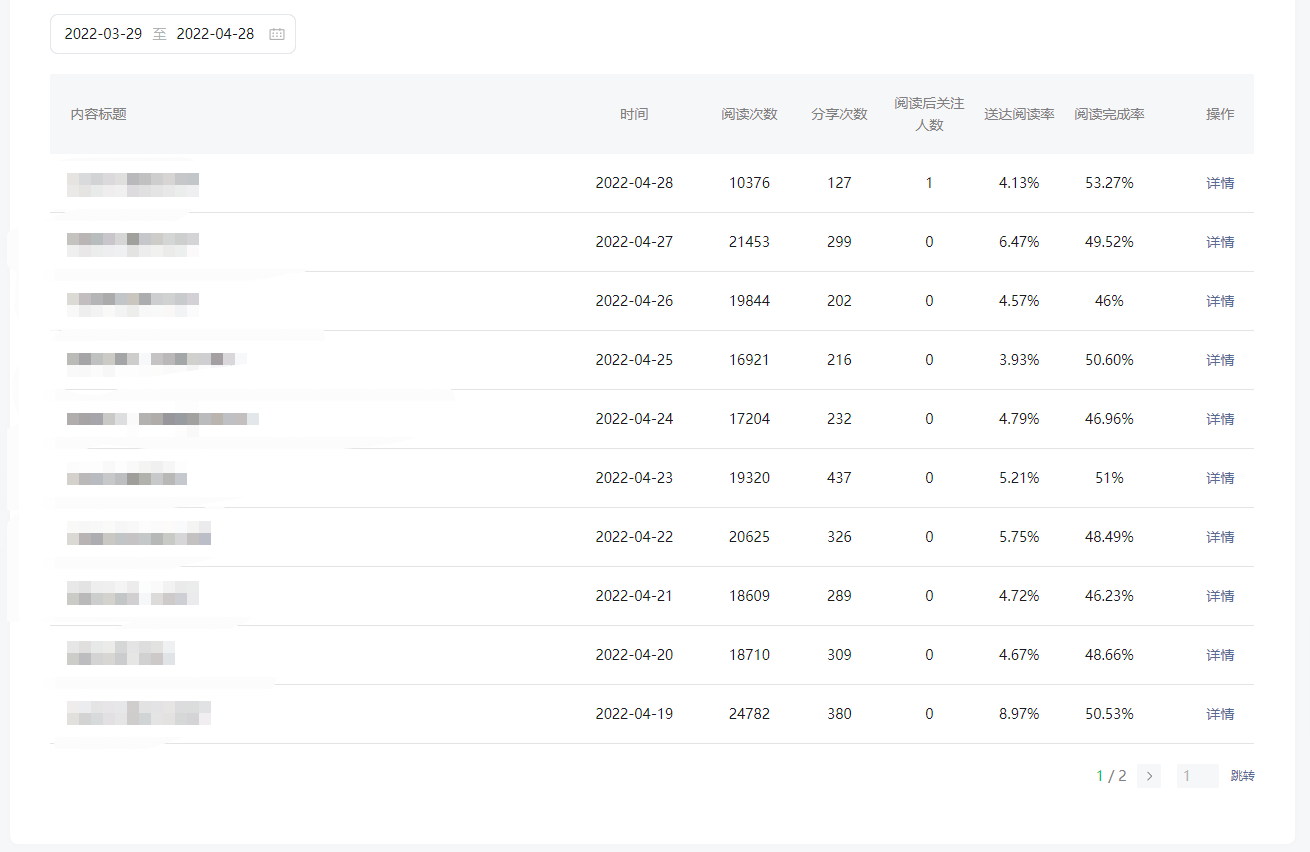Screen dimensions: 1310x852
Task: Click the start date 2022-03-29 field
Action: [x=103, y=34]
